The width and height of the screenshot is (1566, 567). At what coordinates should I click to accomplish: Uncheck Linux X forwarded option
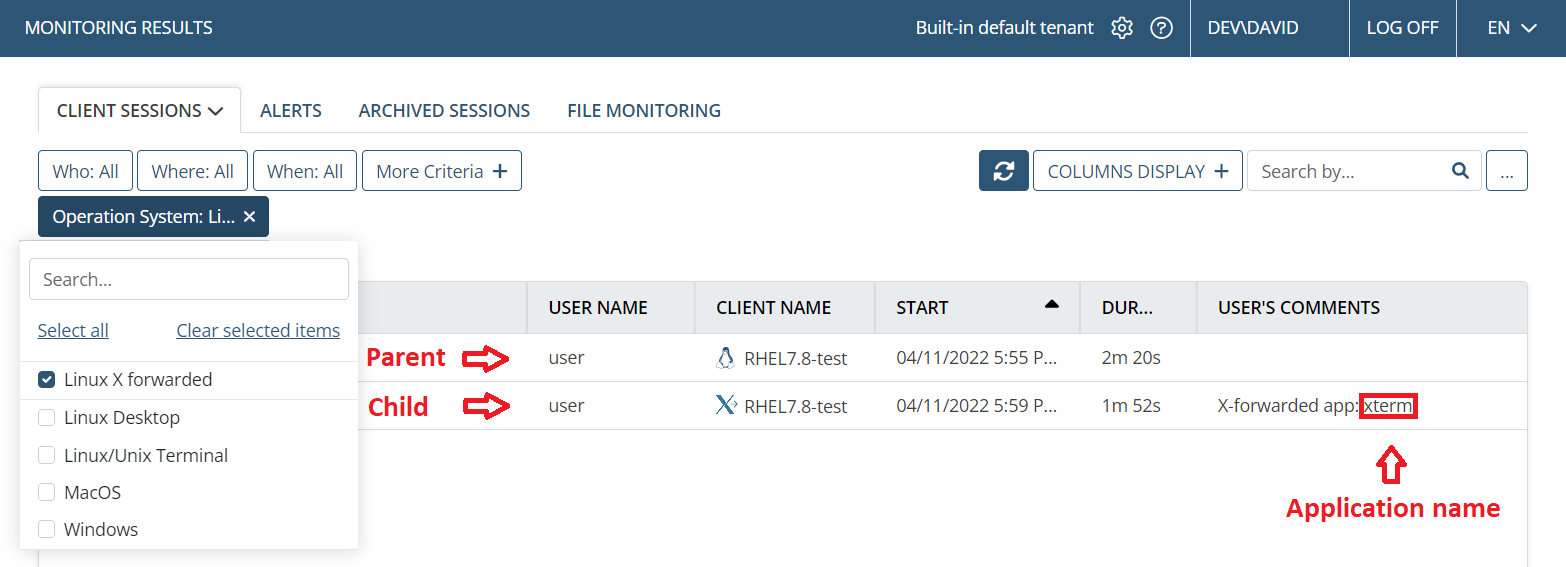pyautogui.click(x=46, y=380)
